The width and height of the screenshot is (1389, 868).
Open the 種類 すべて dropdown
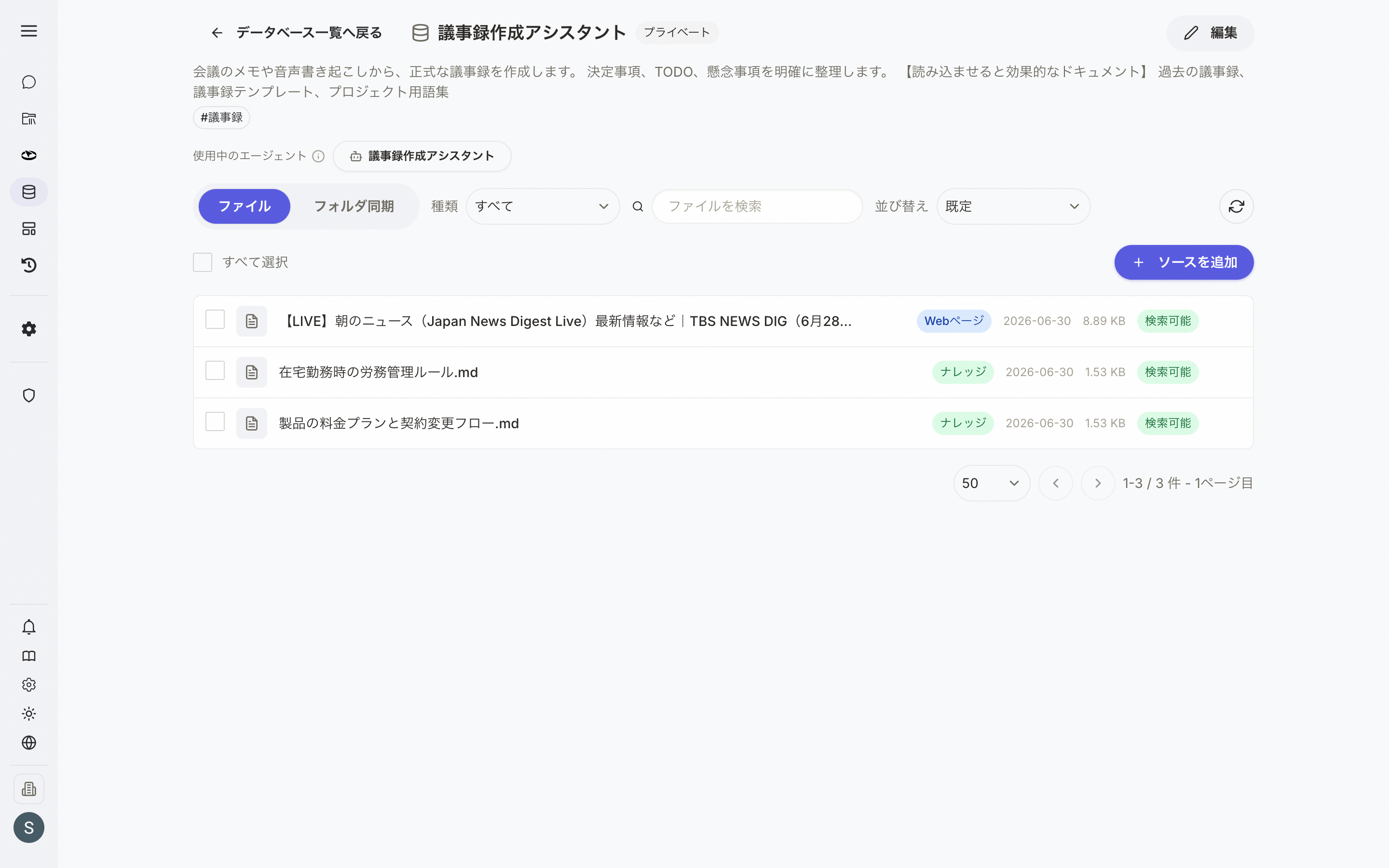click(543, 206)
